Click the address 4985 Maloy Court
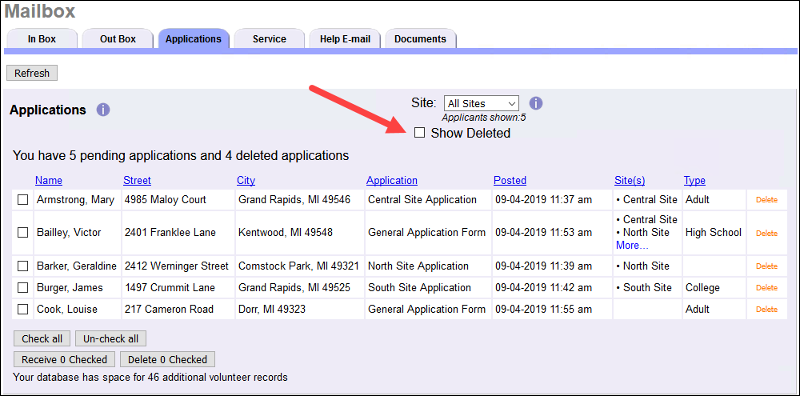 (x=165, y=200)
